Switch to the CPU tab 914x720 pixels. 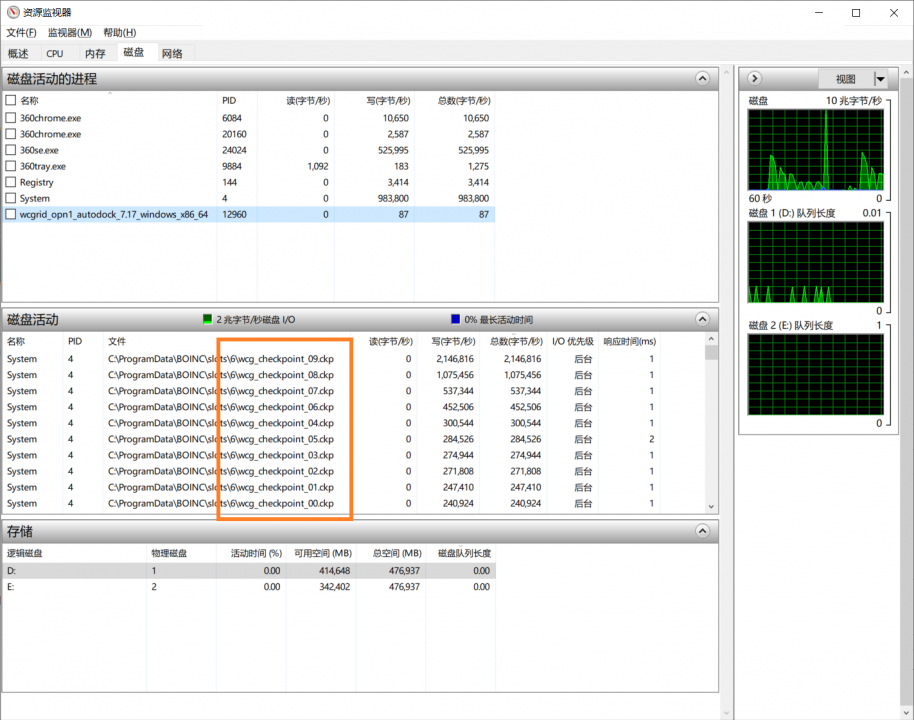[x=55, y=54]
